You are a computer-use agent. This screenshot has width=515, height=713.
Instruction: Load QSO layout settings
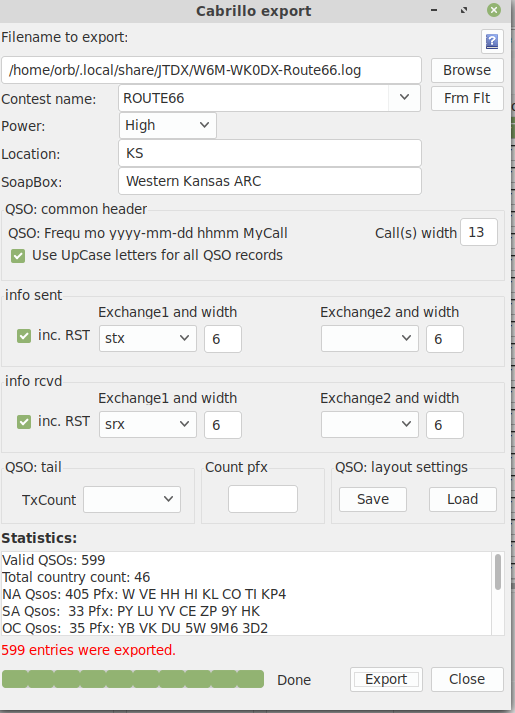(x=463, y=499)
